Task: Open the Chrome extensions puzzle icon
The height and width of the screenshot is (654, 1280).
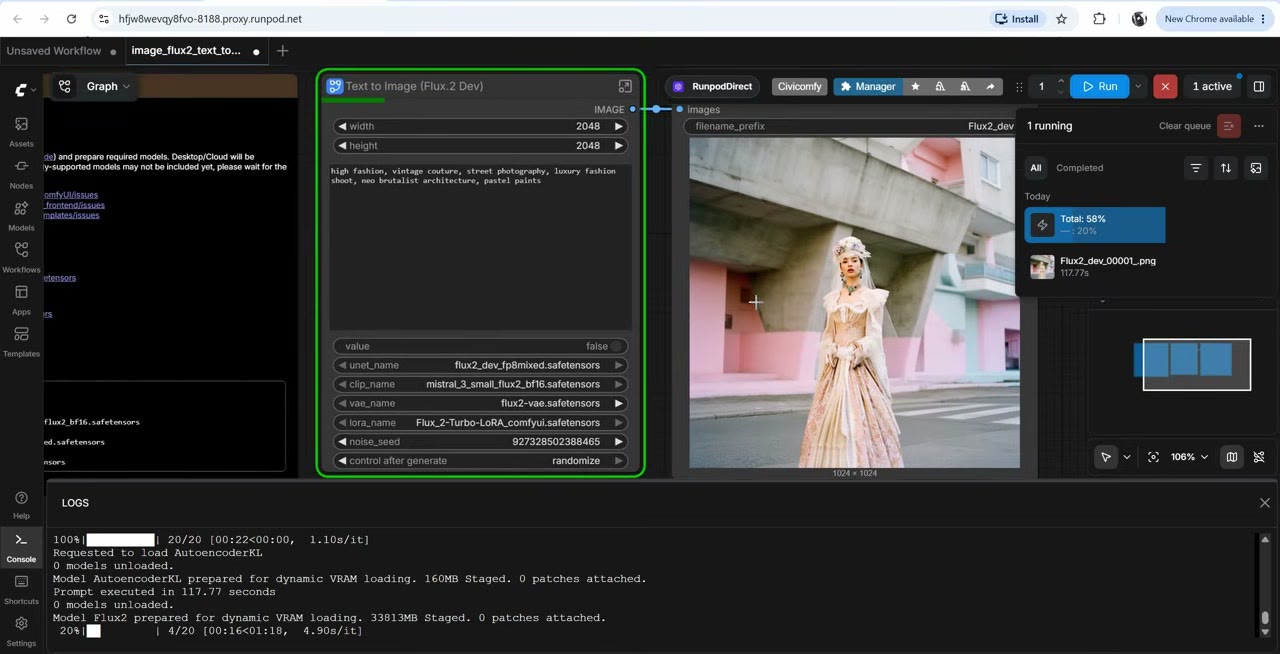Action: (x=1099, y=19)
